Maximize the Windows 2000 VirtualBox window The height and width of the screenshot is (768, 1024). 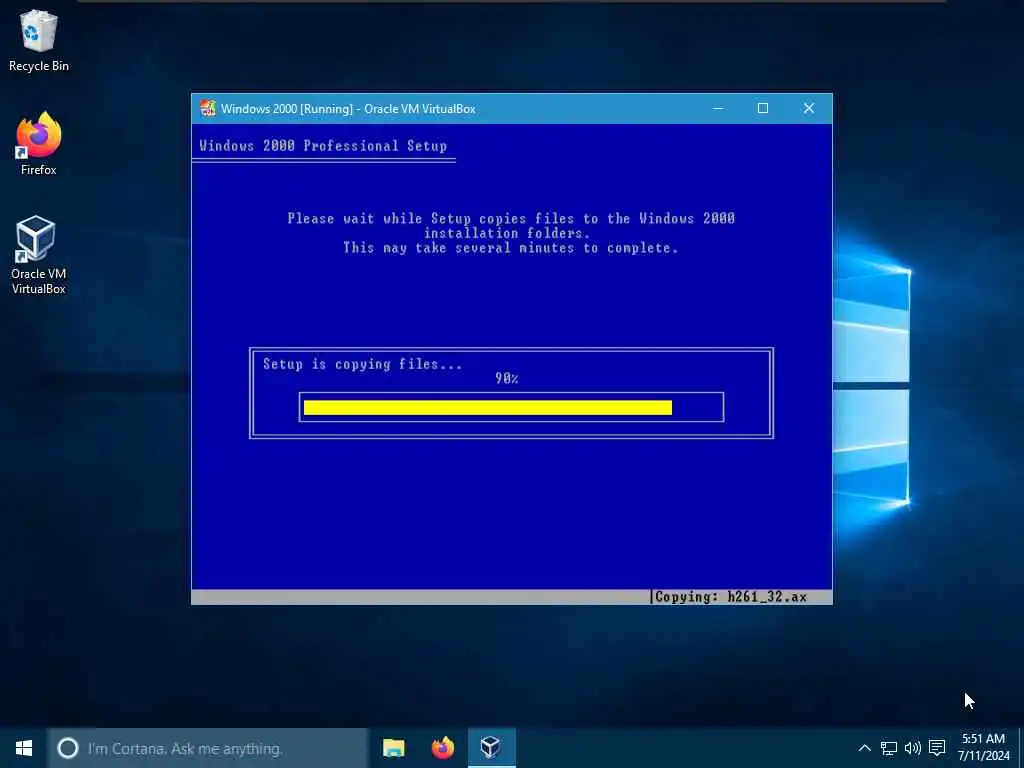763,108
